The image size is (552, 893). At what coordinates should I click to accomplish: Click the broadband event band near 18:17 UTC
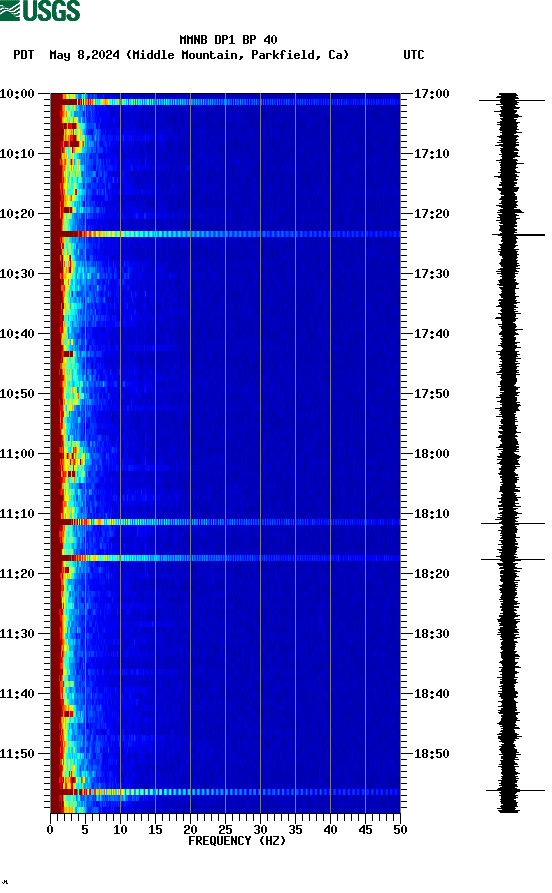(225, 558)
